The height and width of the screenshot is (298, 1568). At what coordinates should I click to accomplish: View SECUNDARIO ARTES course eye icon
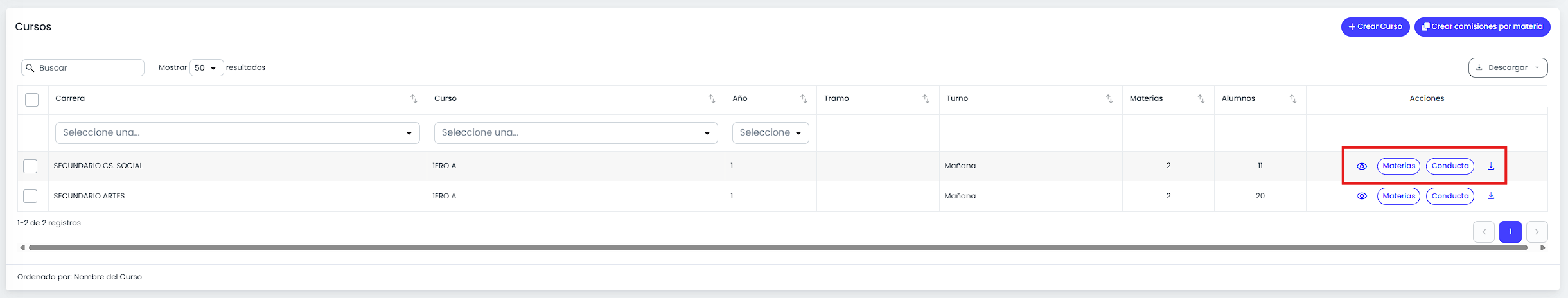1361,197
